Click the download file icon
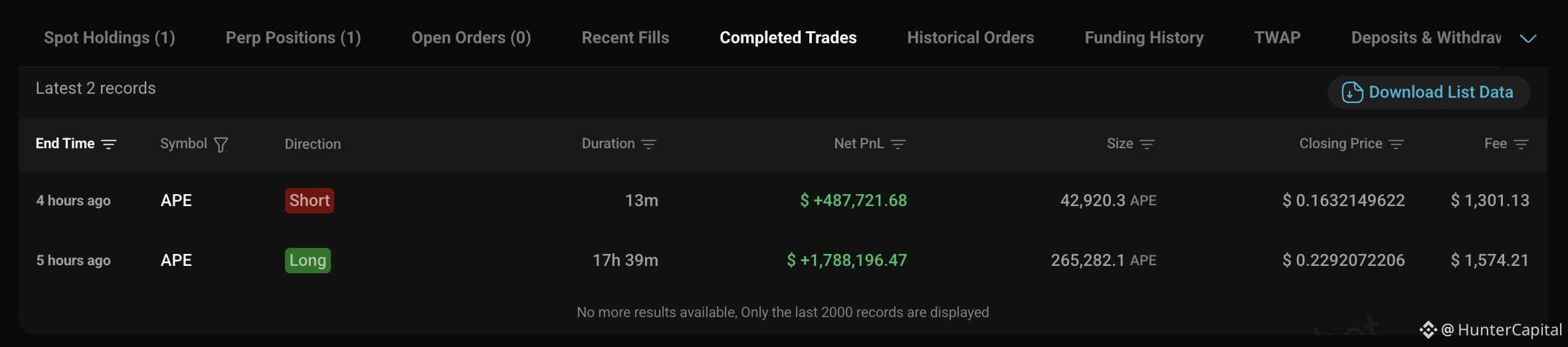Image resolution: width=1568 pixels, height=347 pixels. (1352, 92)
